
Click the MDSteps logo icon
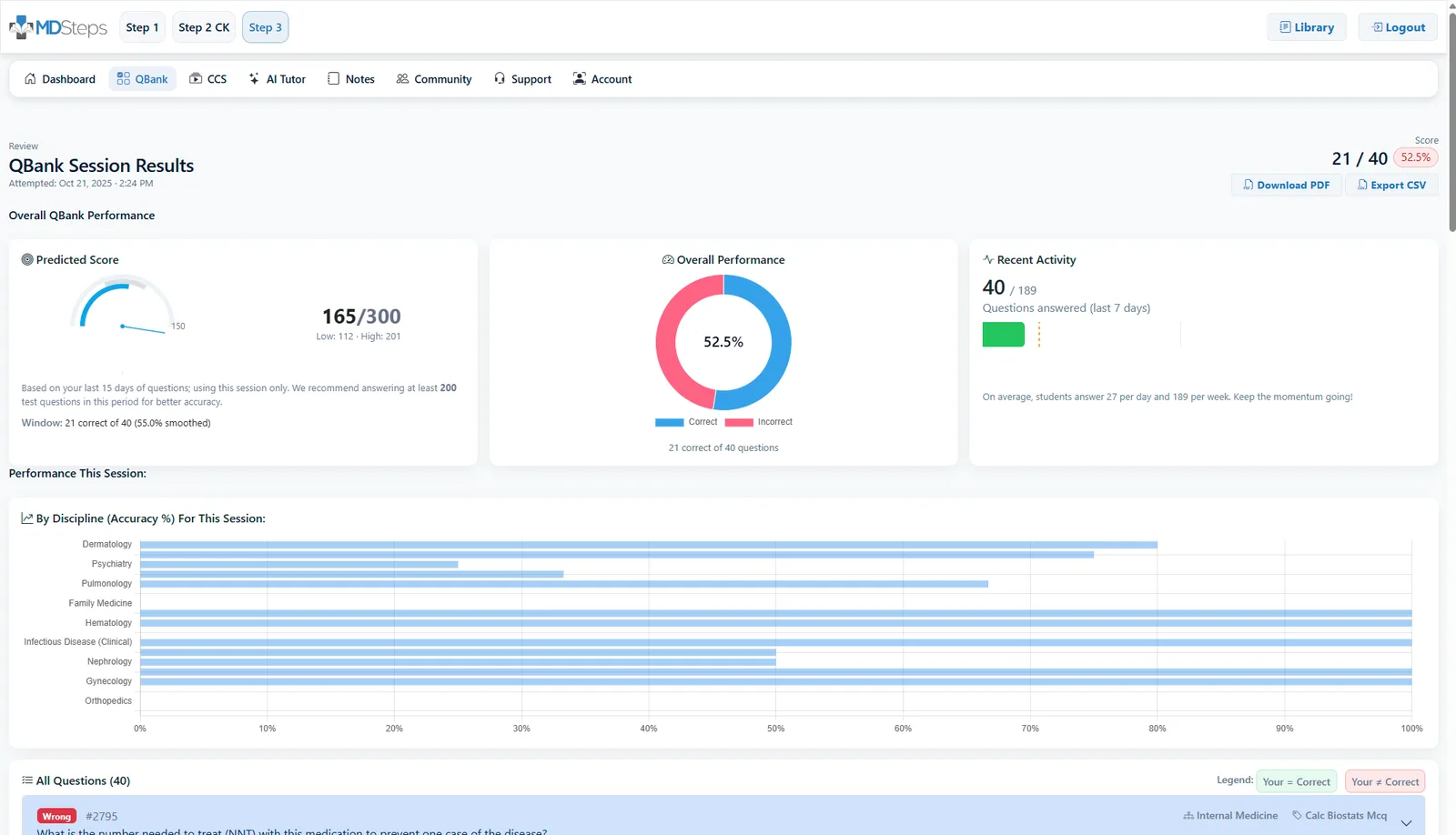point(22,27)
